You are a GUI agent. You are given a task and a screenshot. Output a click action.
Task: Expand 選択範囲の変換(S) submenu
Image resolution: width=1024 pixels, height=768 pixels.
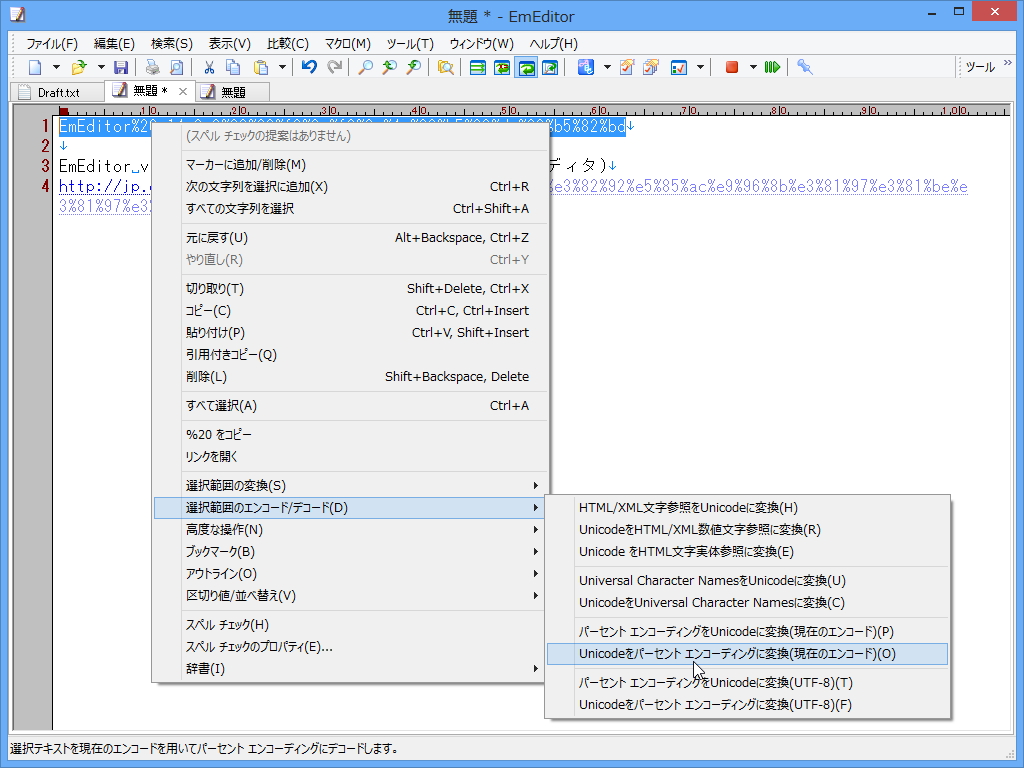coord(349,485)
